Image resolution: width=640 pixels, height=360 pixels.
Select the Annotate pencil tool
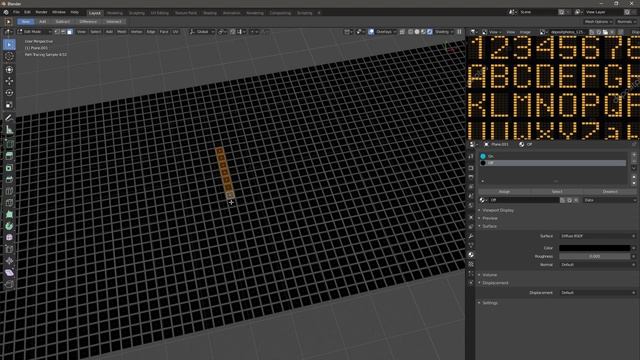tap(9, 118)
